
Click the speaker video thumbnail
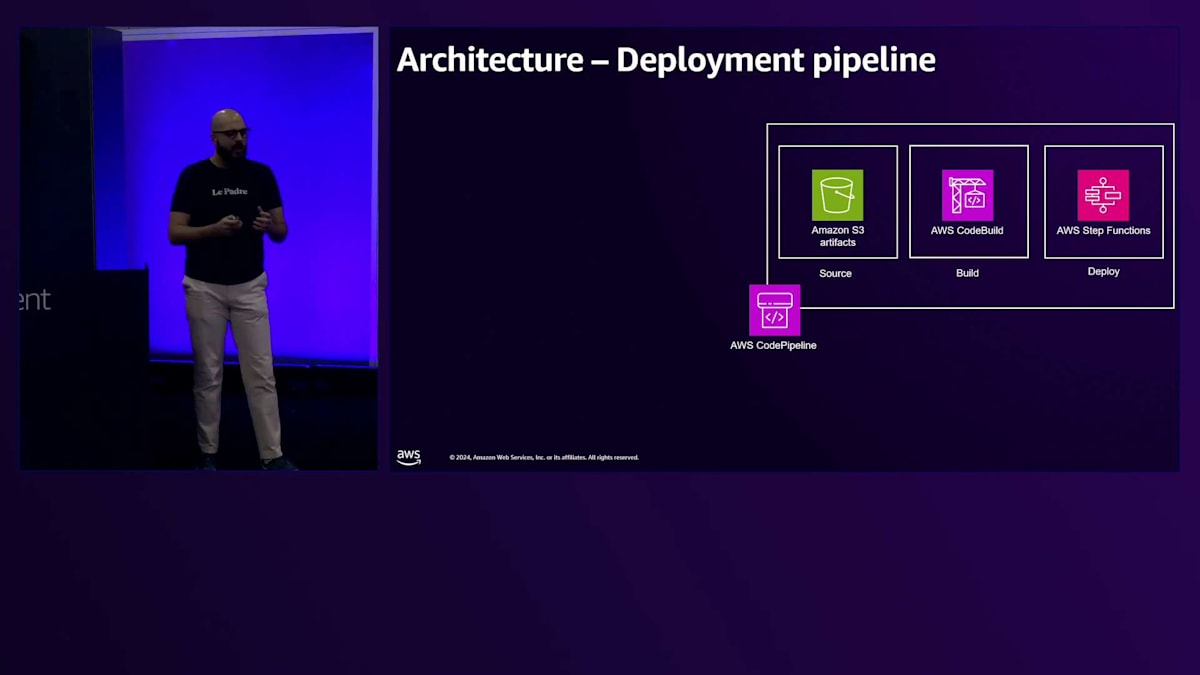pos(199,248)
